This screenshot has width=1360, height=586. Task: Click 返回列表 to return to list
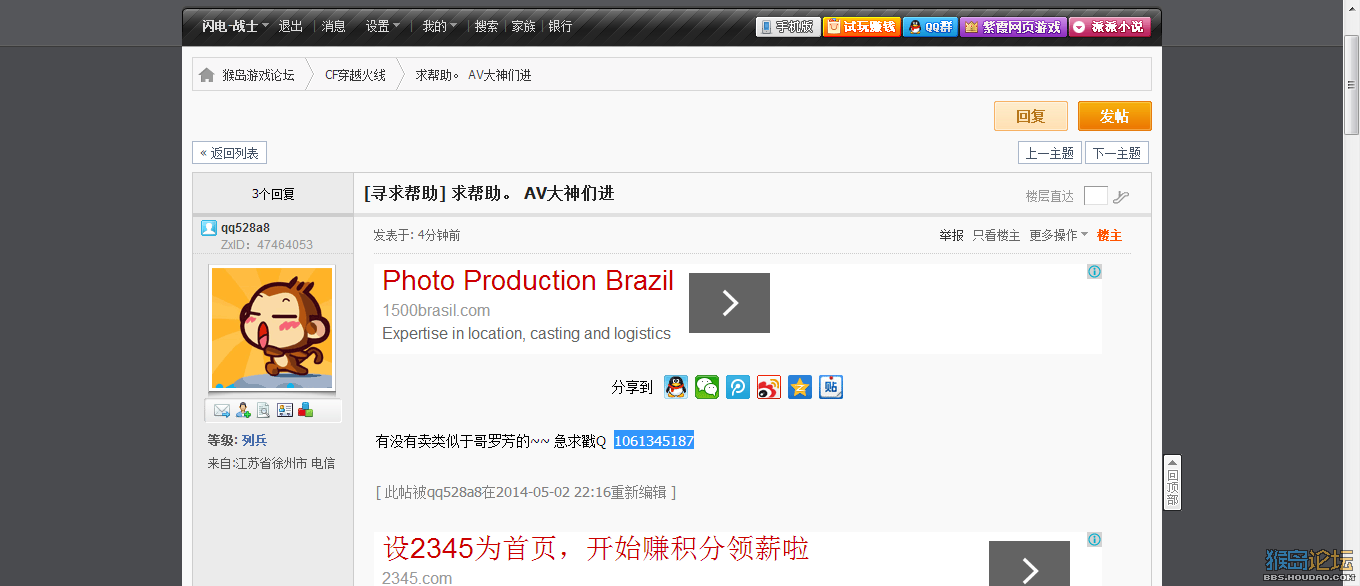tap(230, 153)
